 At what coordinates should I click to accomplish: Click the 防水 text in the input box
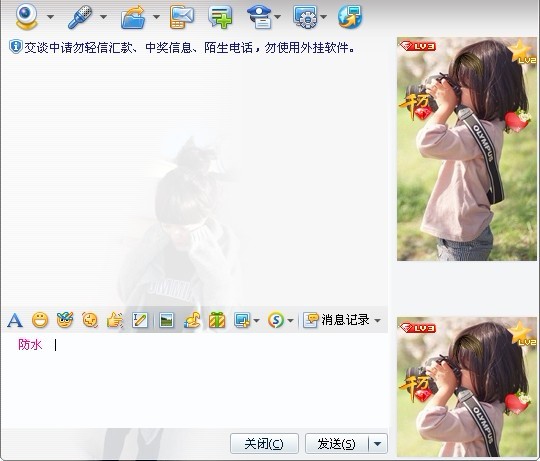tap(30, 345)
